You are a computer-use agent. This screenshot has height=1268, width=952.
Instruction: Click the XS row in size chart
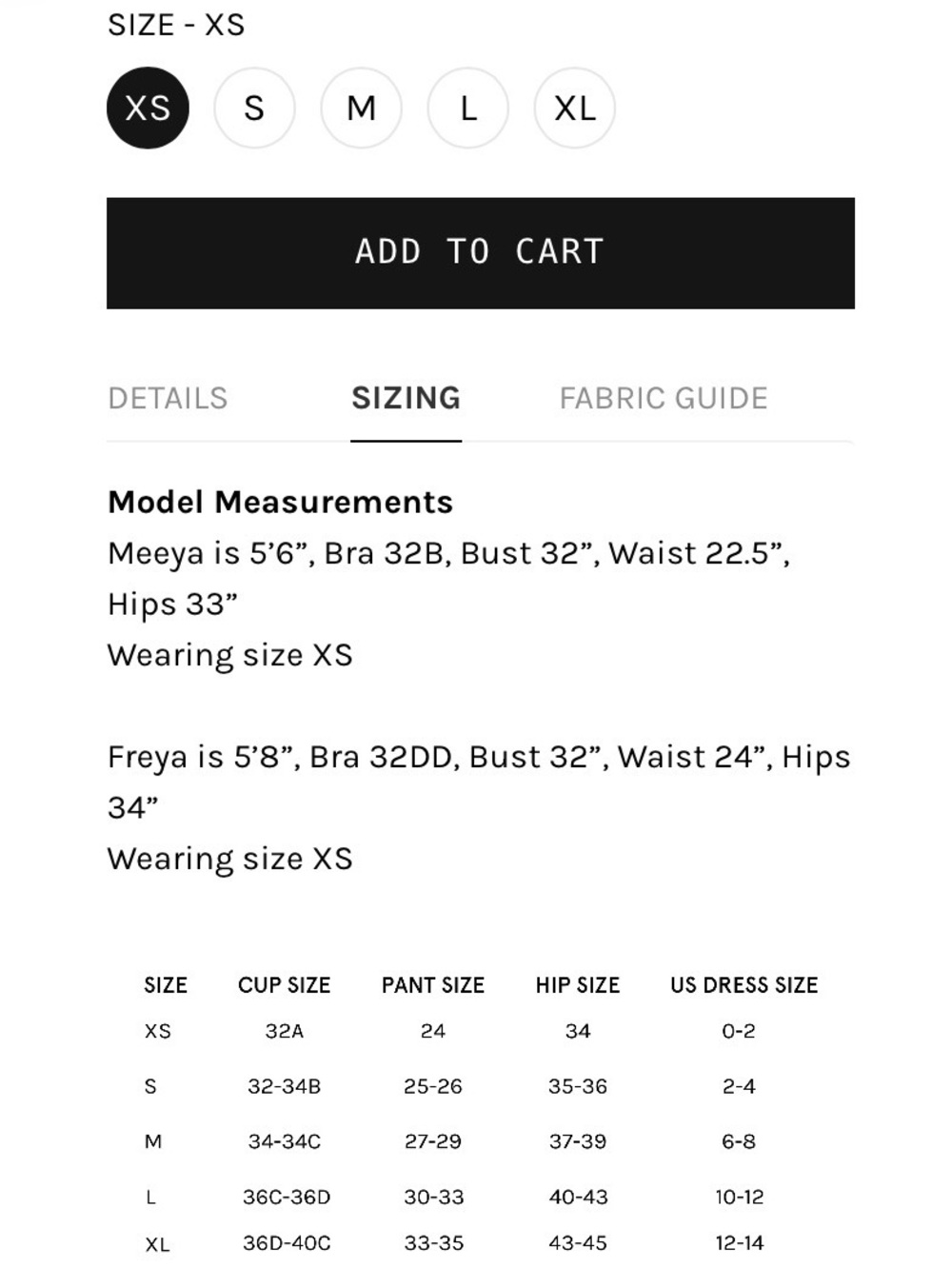point(481,1031)
